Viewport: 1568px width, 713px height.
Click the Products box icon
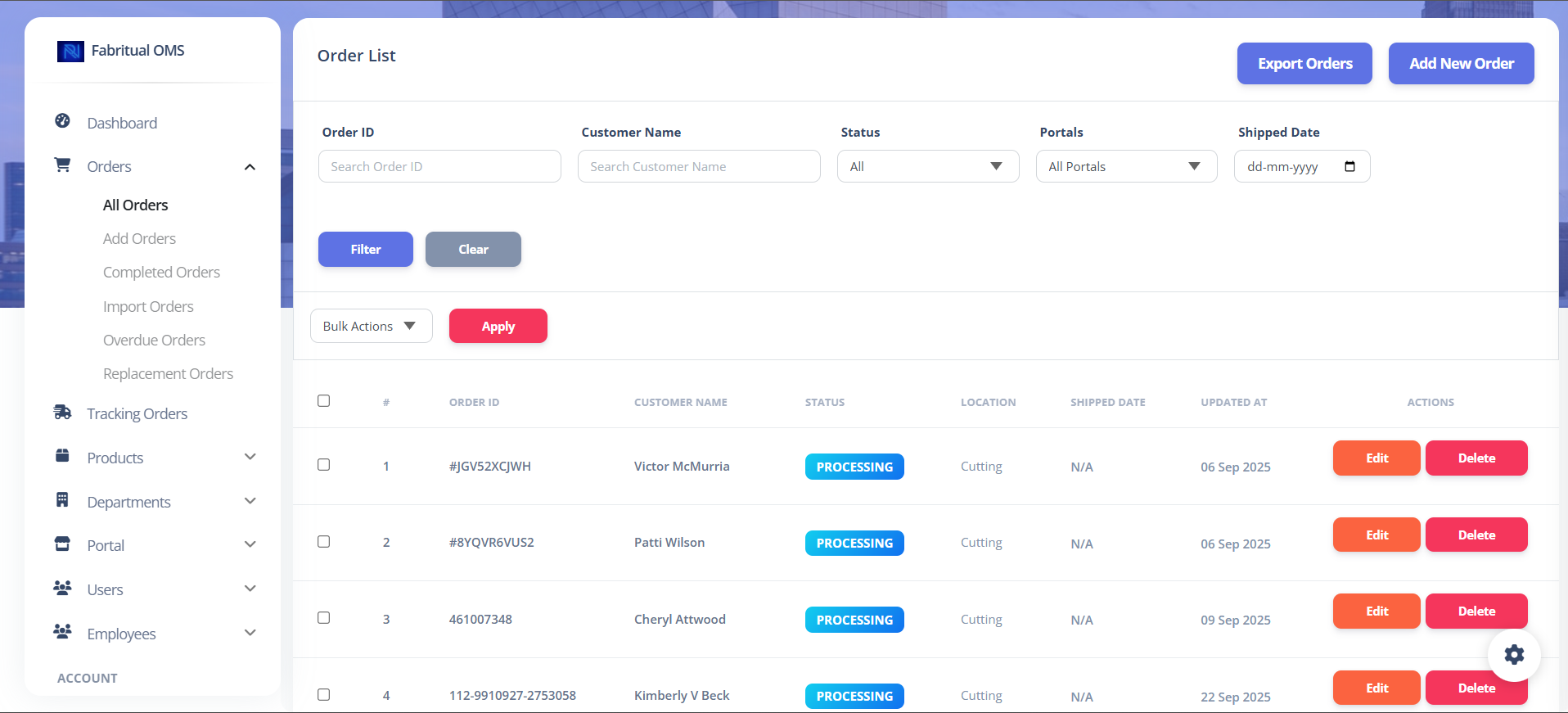(x=62, y=456)
